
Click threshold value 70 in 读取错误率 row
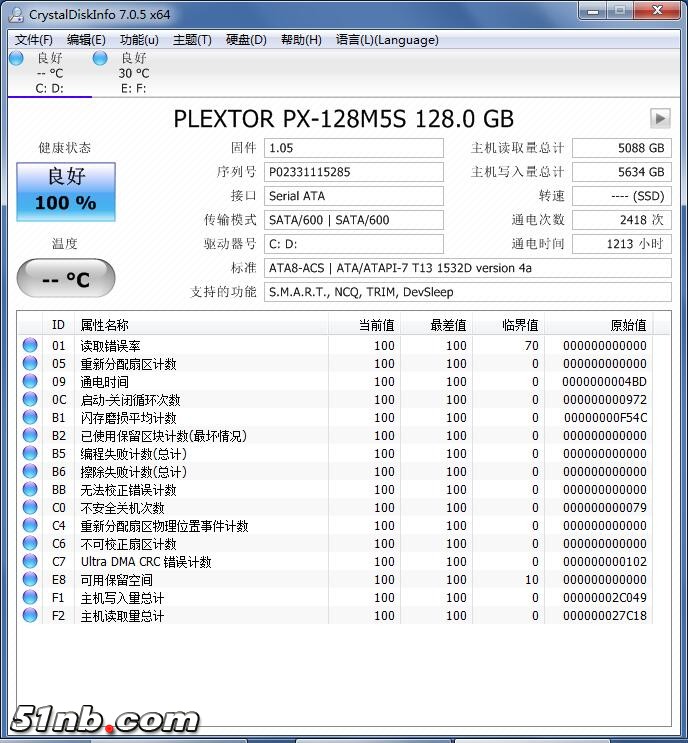click(x=531, y=346)
